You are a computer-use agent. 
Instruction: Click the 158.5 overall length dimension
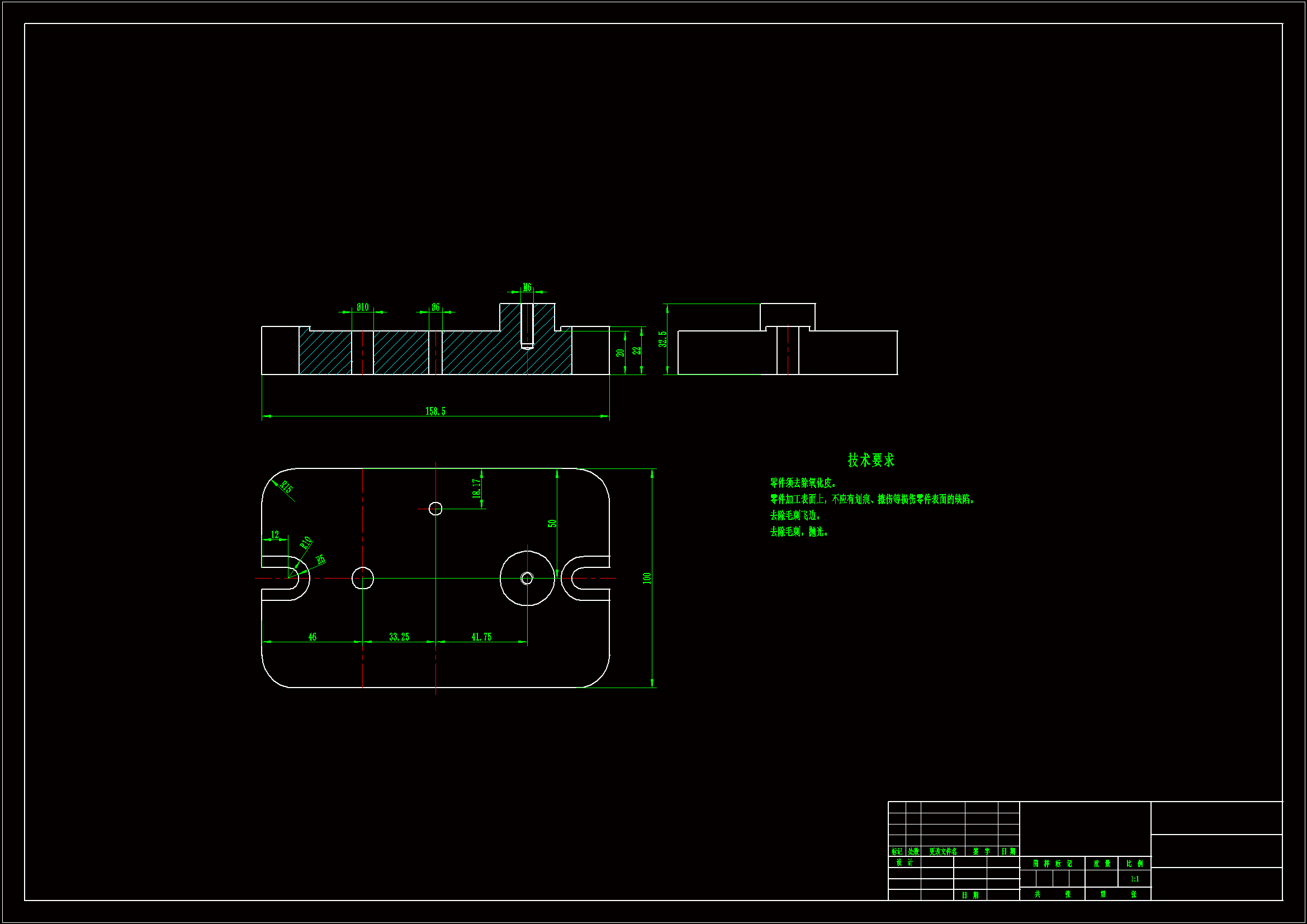coord(435,411)
